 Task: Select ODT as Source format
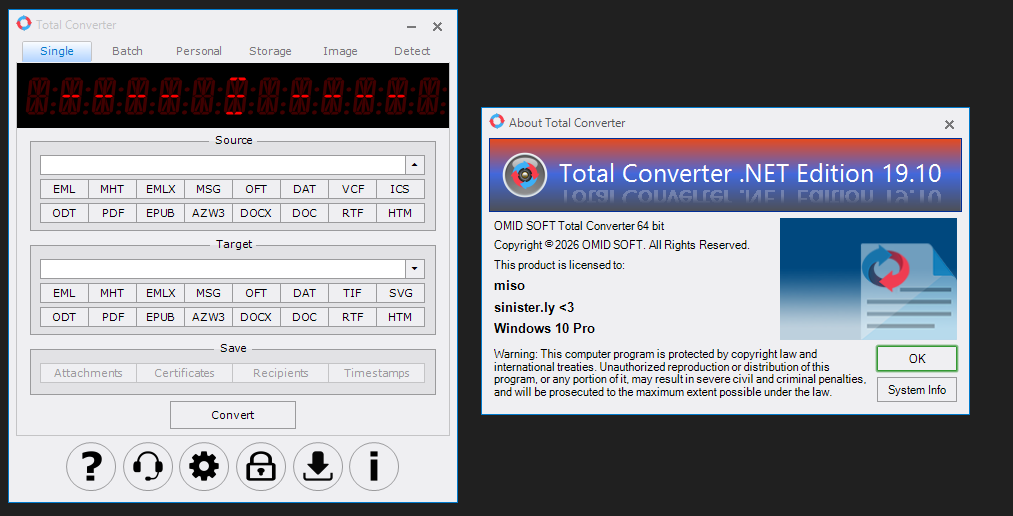[64, 213]
